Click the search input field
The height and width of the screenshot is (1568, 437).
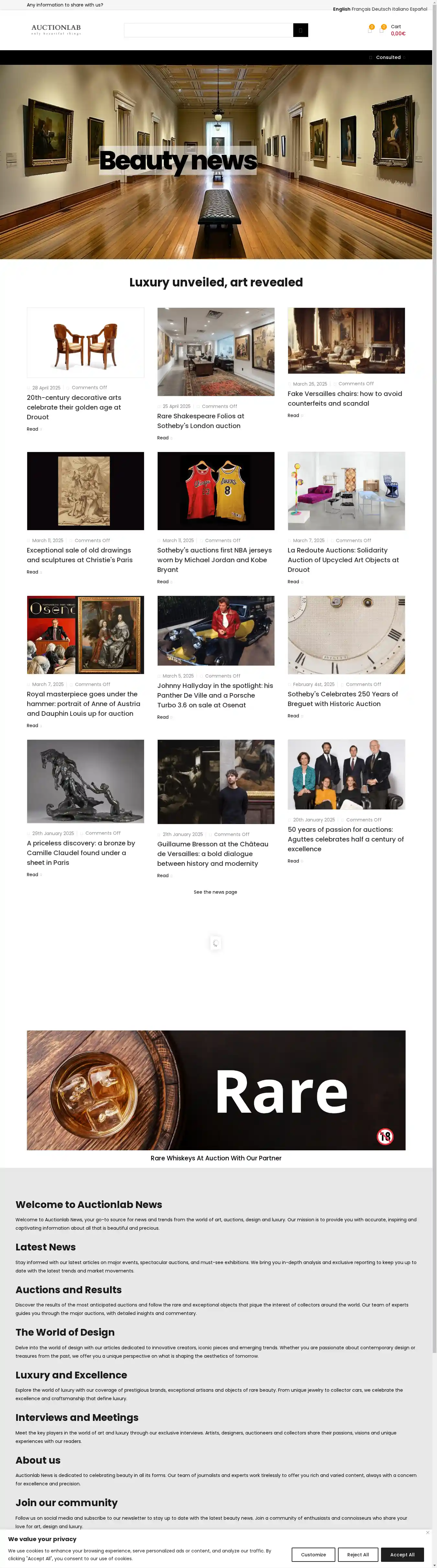208,30
